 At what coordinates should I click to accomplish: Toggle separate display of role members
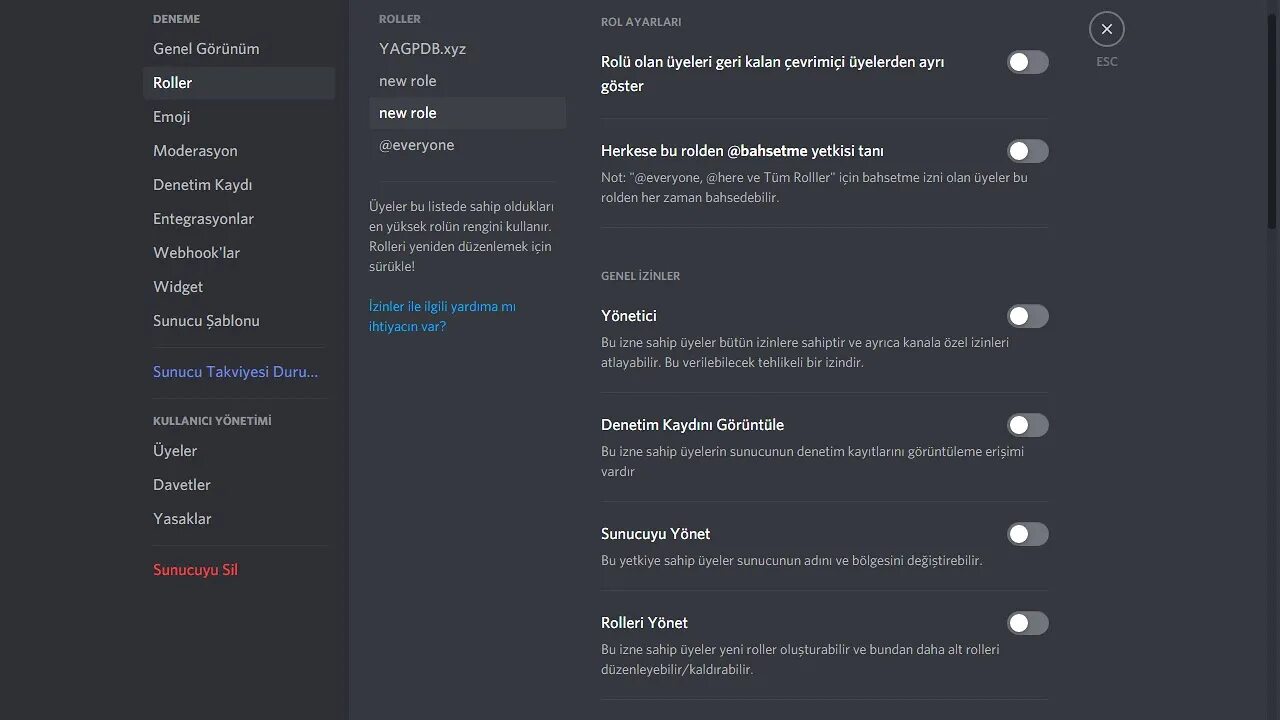coord(1027,62)
